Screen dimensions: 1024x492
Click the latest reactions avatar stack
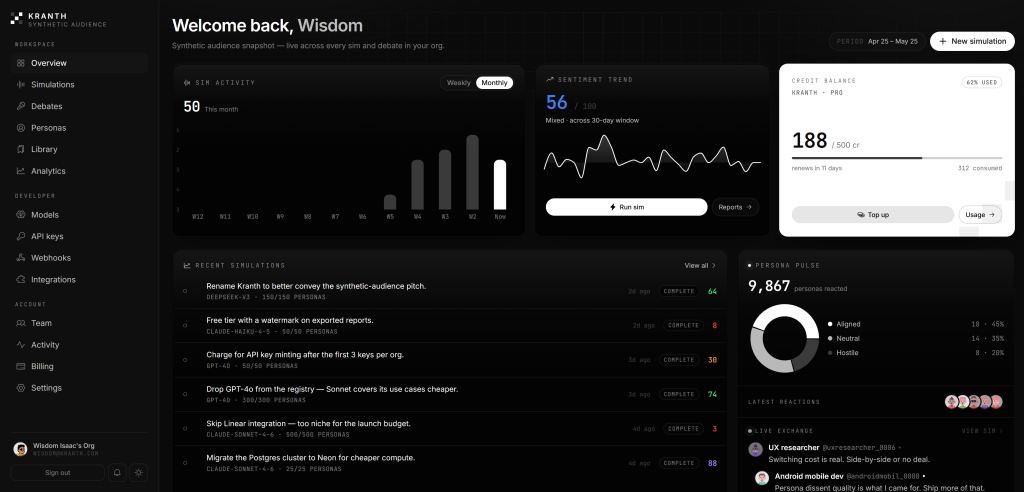(x=974, y=402)
